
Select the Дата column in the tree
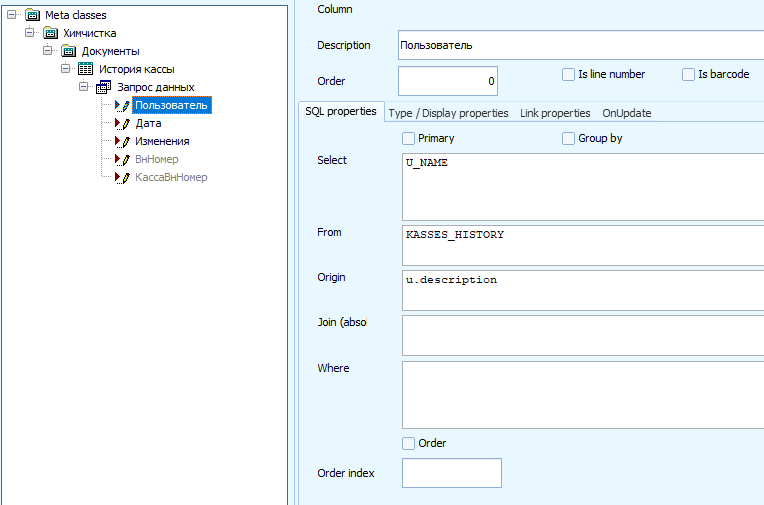tap(148, 123)
